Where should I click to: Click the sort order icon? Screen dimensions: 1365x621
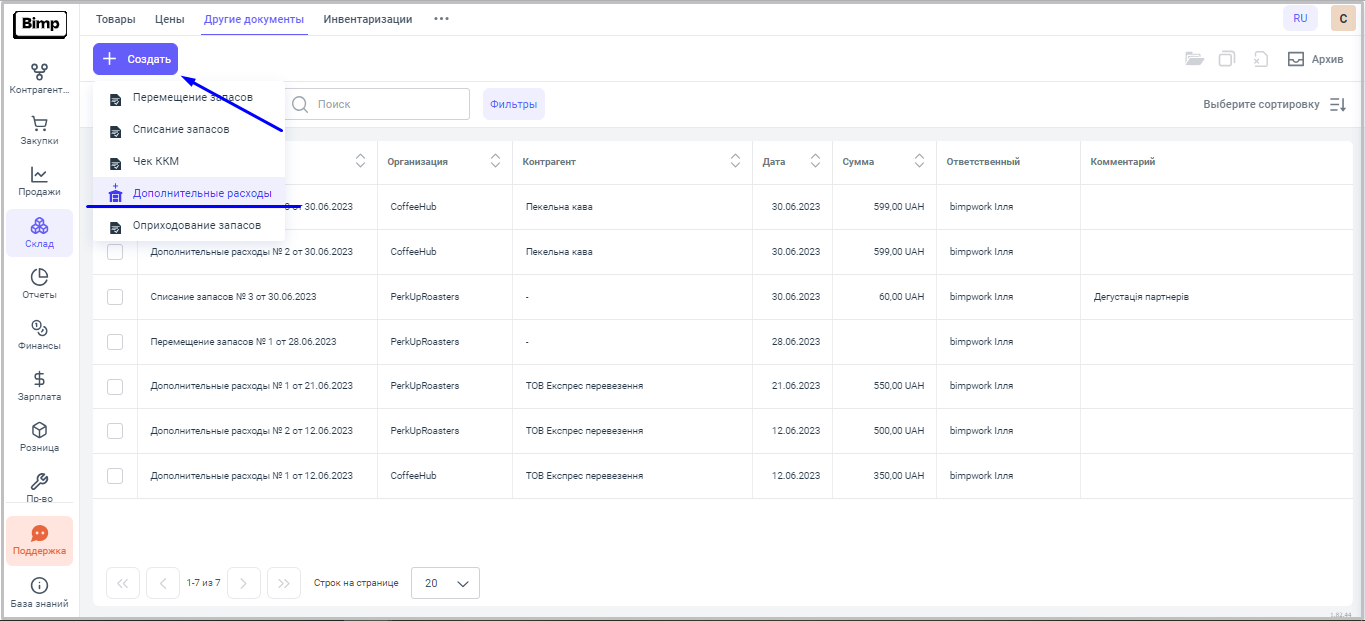[x=1338, y=104]
